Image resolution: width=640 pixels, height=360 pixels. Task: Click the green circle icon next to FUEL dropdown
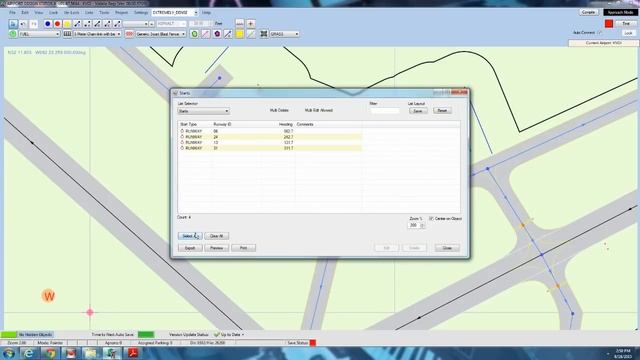[13, 34]
